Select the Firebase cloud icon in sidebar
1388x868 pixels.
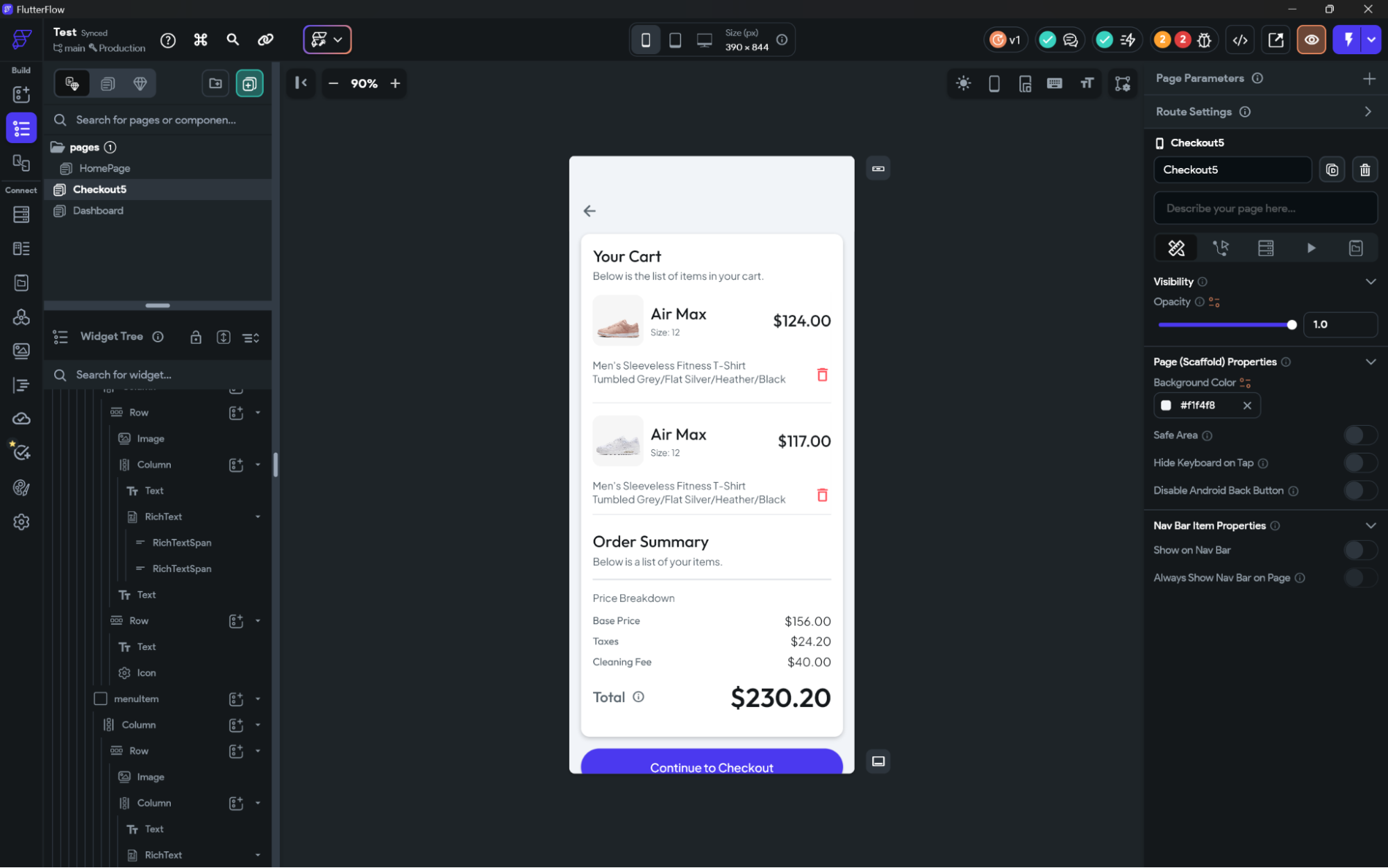click(22, 418)
